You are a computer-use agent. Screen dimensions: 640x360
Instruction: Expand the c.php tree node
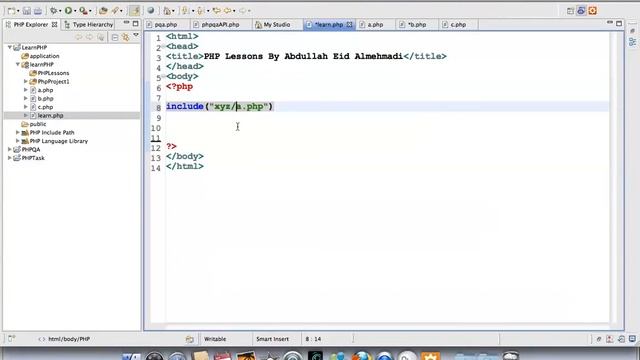pos(26,107)
